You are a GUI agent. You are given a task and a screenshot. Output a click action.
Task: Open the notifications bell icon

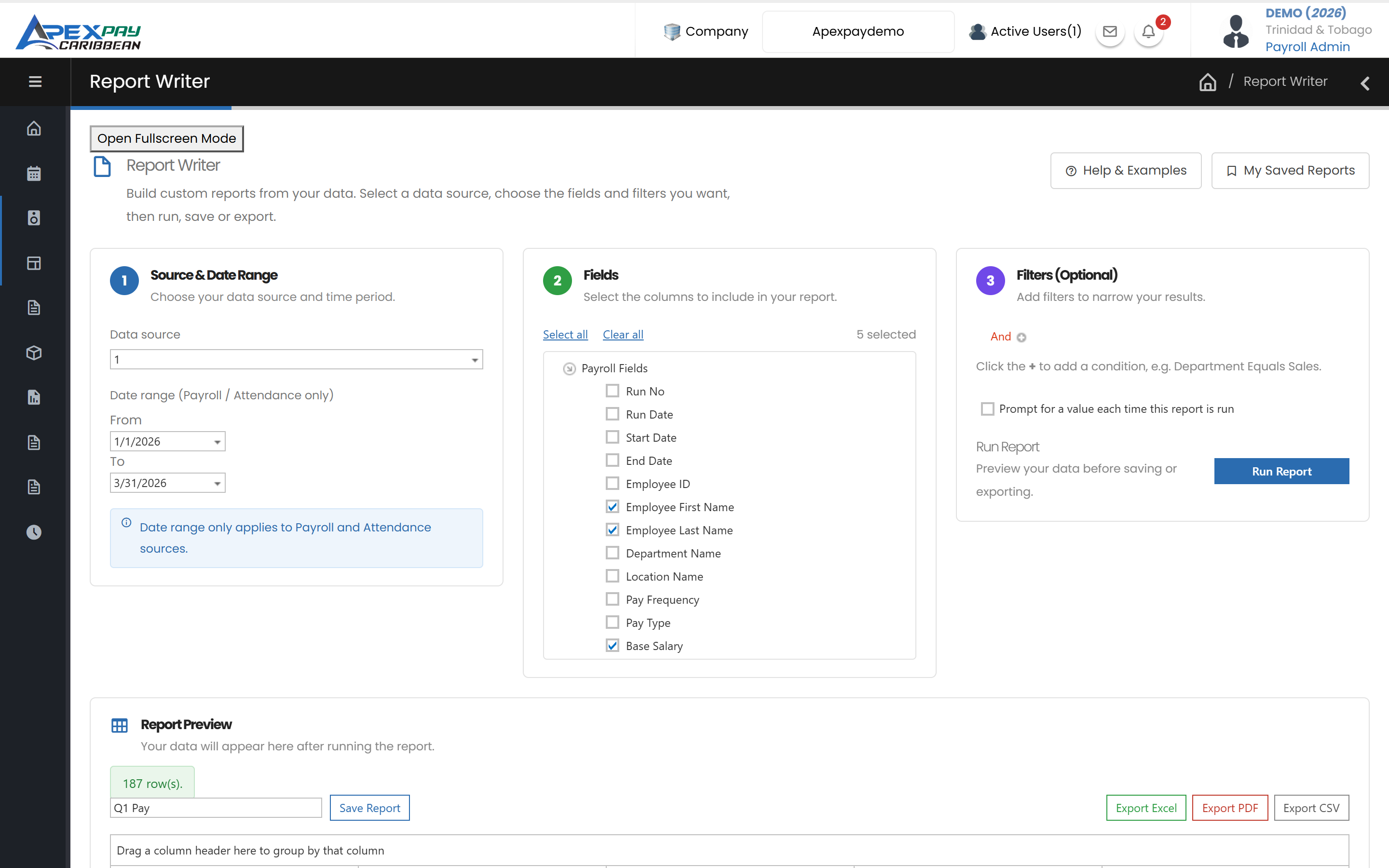point(1148,31)
